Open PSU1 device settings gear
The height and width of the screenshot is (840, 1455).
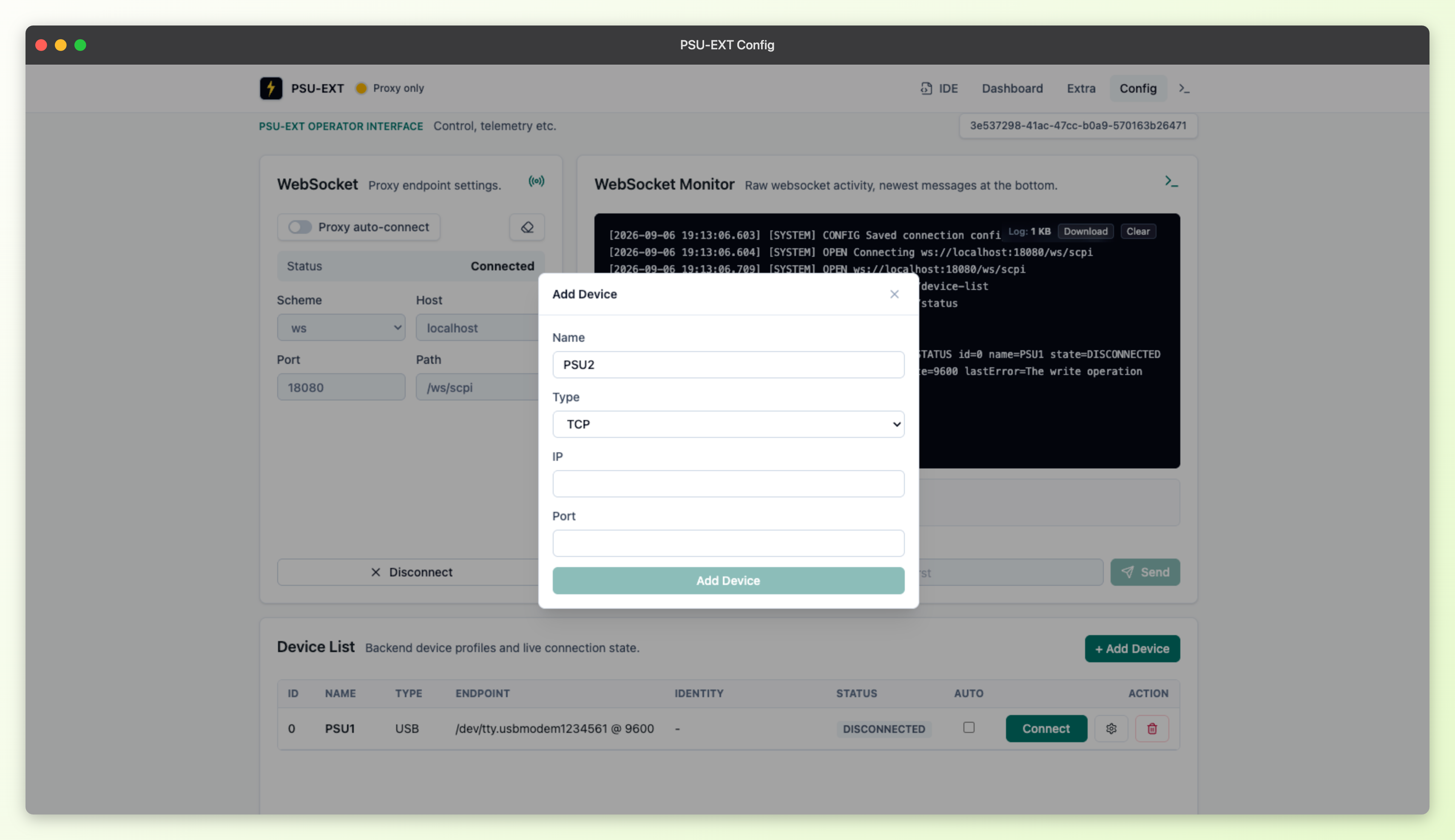[1111, 729]
